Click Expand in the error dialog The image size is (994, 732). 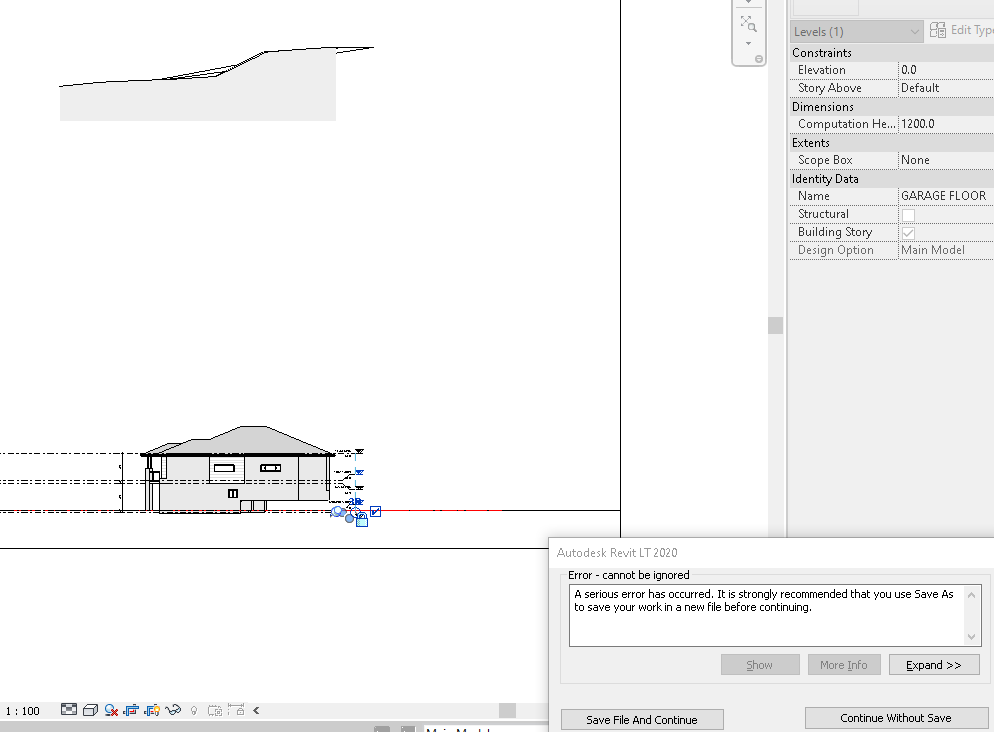(x=933, y=664)
